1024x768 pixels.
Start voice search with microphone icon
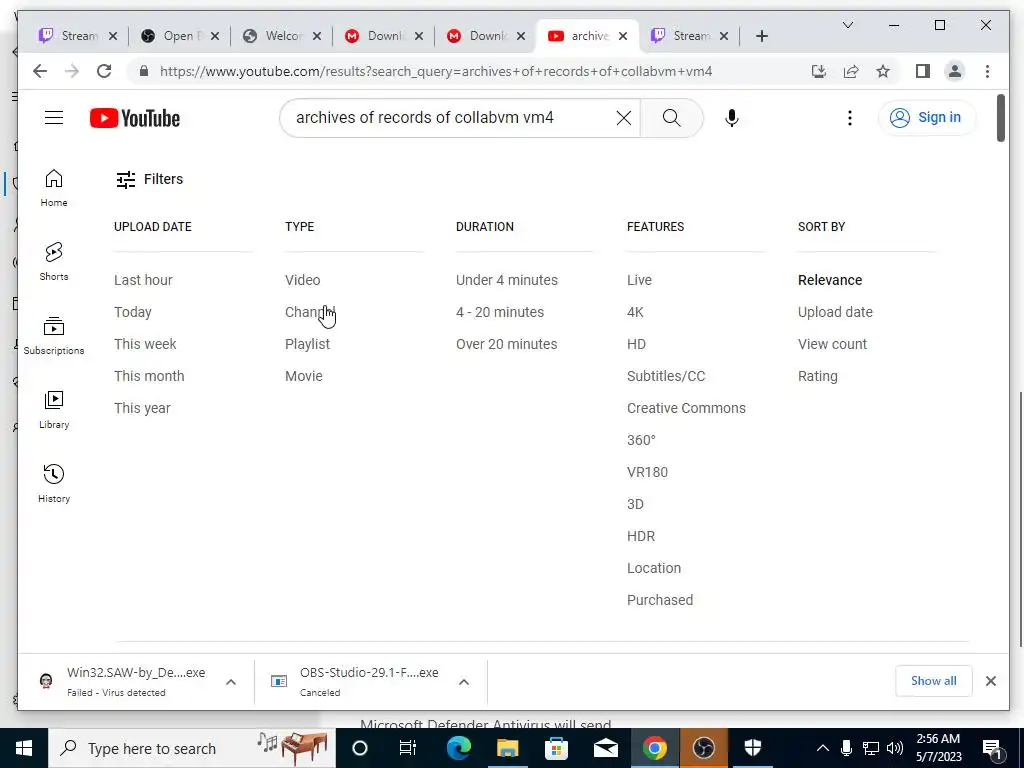(x=731, y=118)
